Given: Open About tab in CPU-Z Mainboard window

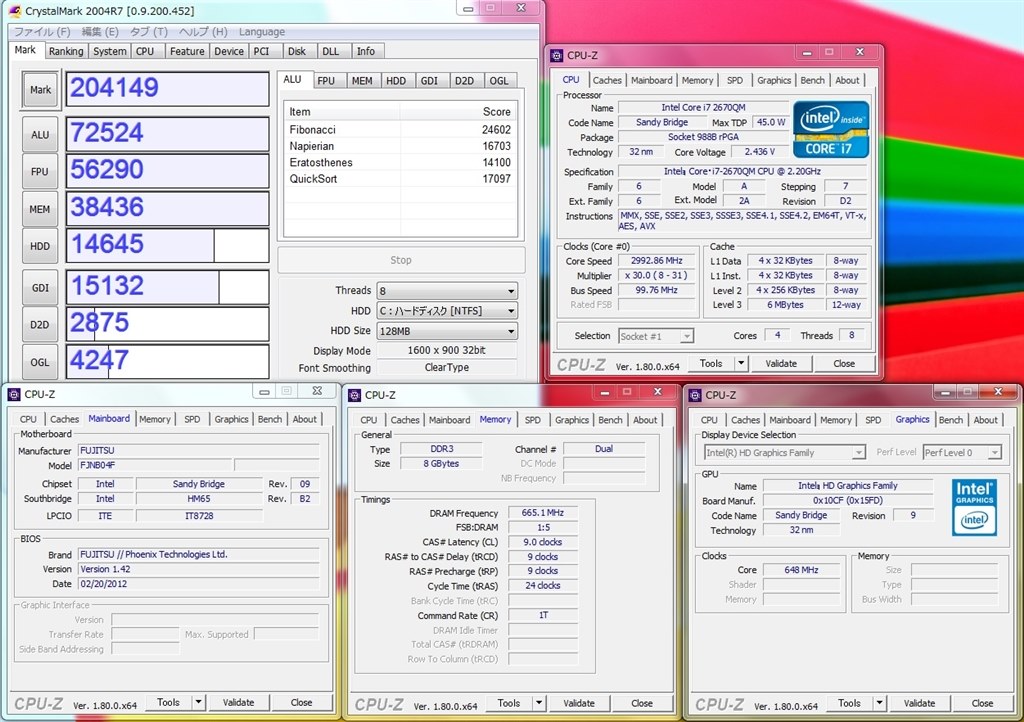Looking at the screenshot, I should [304, 419].
